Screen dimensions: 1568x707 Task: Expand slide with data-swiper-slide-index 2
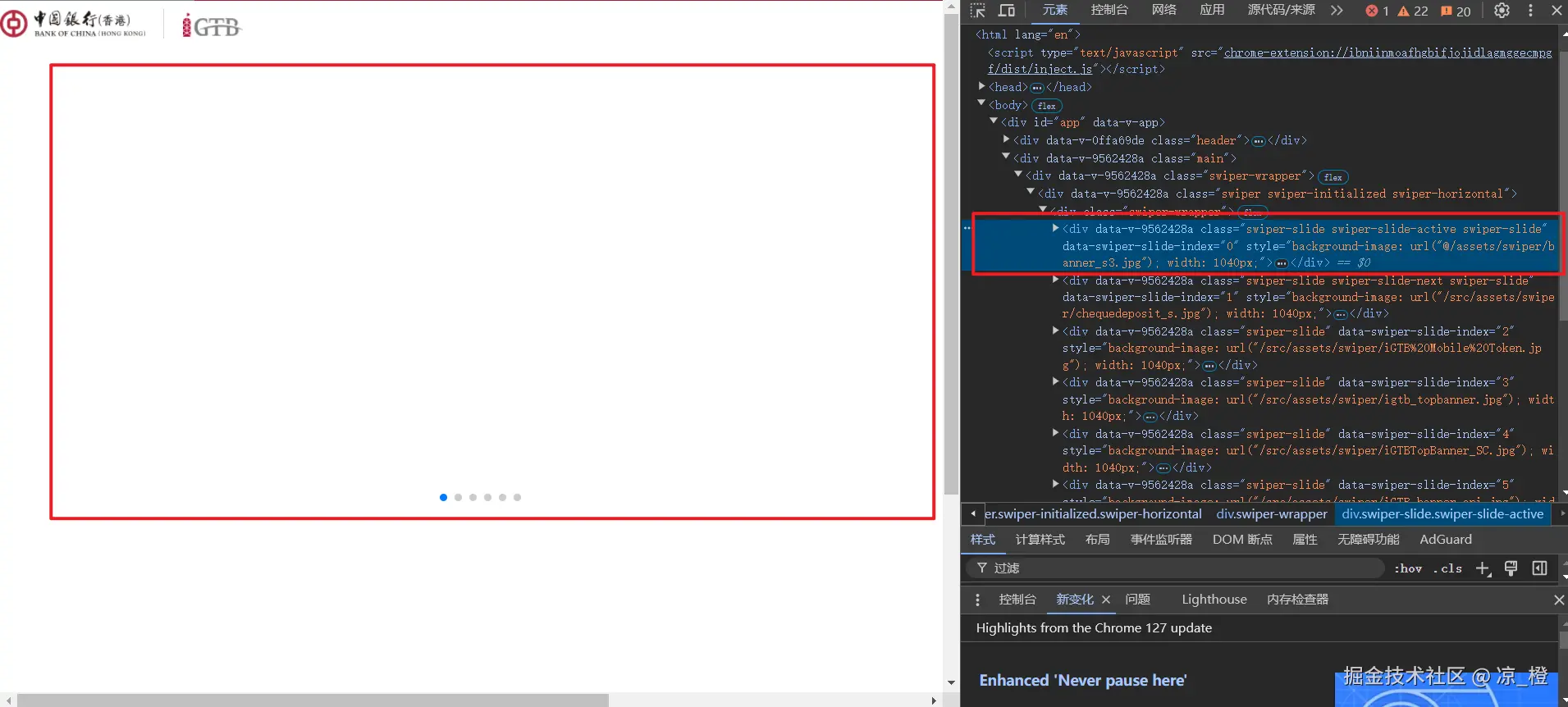[x=1055, y=331]
